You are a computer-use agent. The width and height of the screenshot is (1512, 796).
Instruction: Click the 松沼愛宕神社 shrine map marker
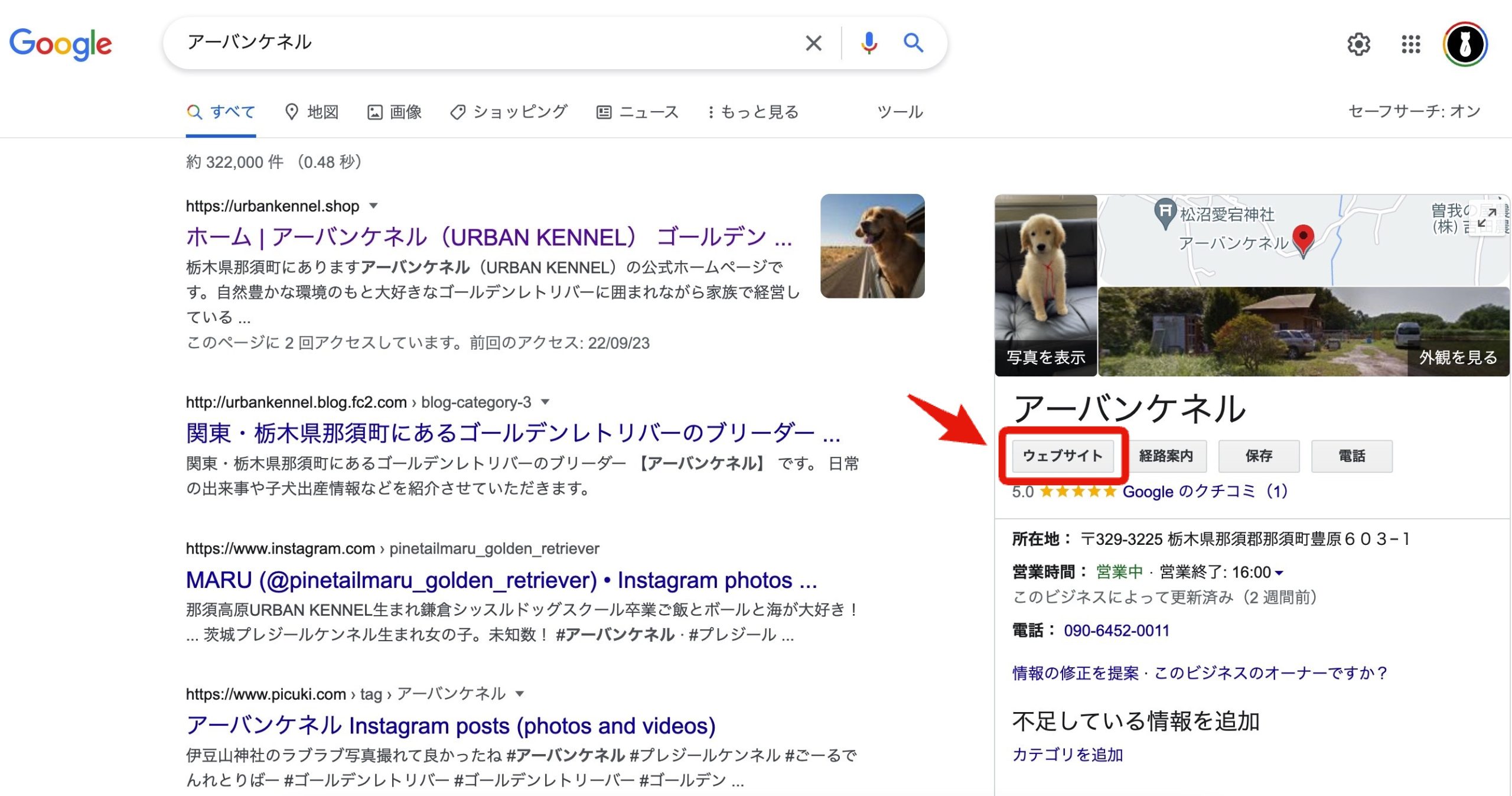[1165, 213]
